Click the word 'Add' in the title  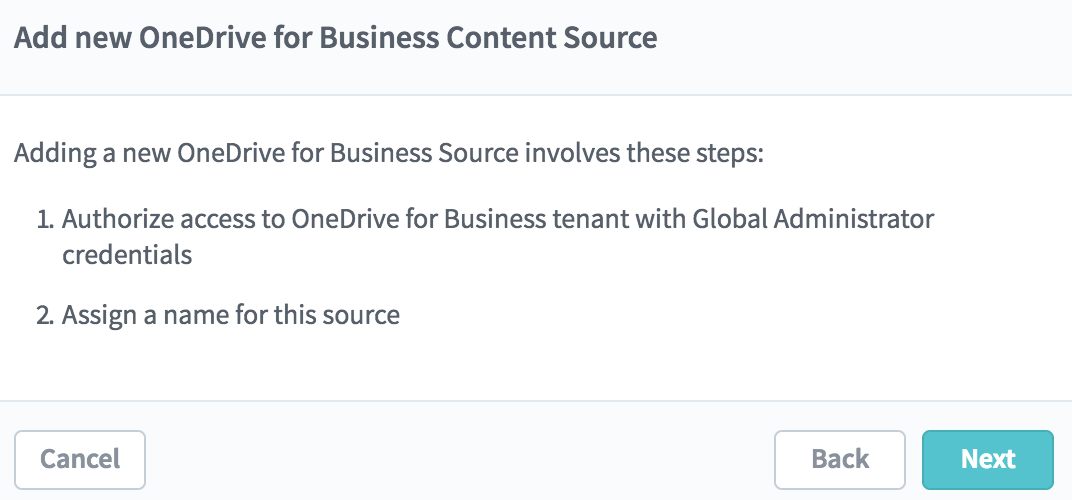(x=34, y=39)
